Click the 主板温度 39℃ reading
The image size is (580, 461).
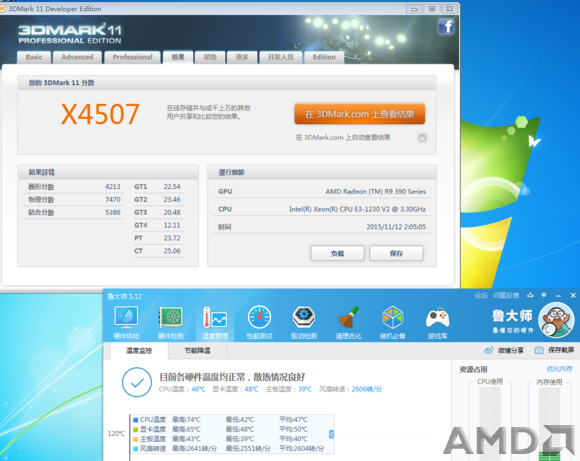[x=289, y=389]
